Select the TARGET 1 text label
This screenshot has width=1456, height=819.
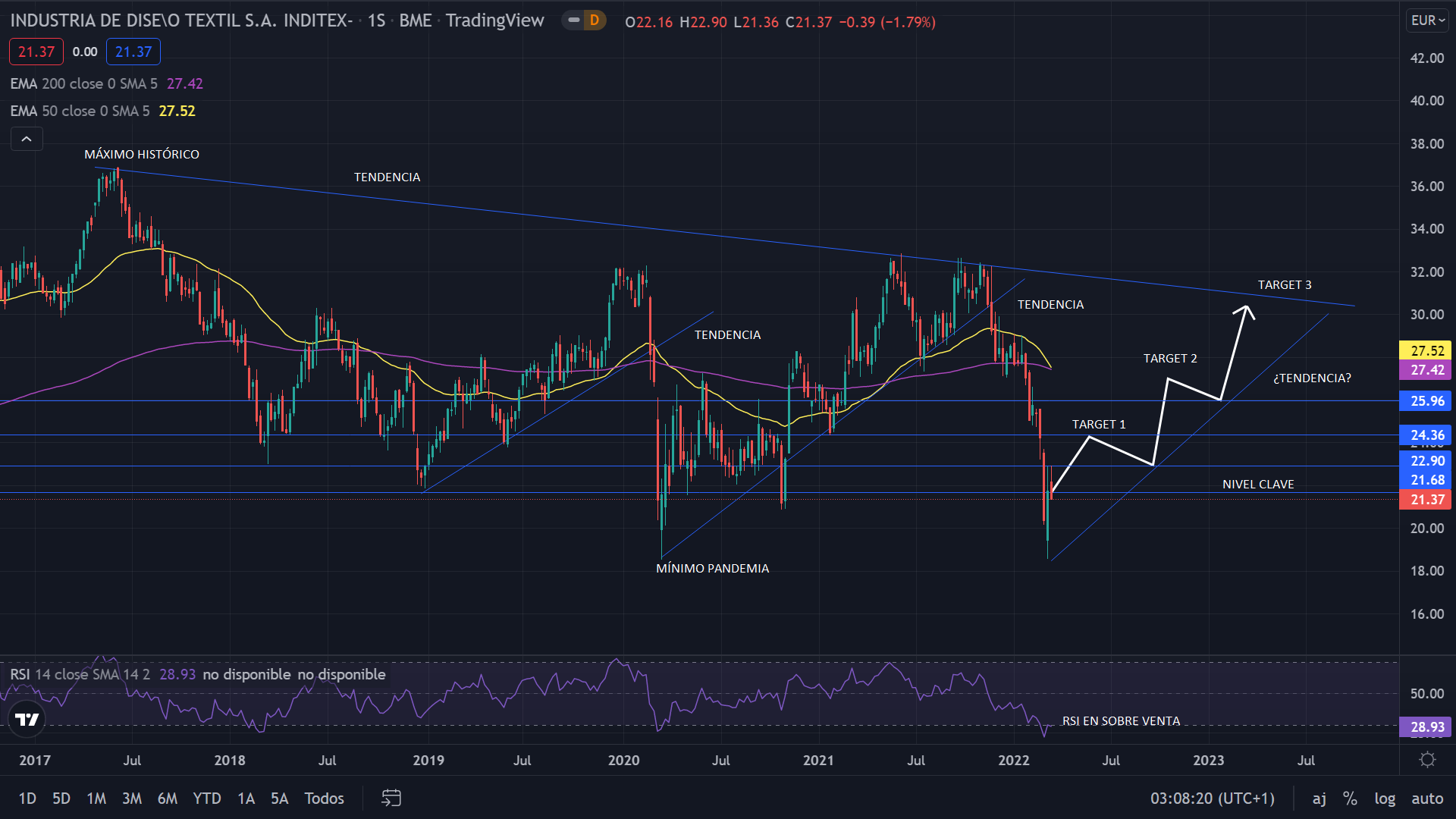tap(1099, 424)
